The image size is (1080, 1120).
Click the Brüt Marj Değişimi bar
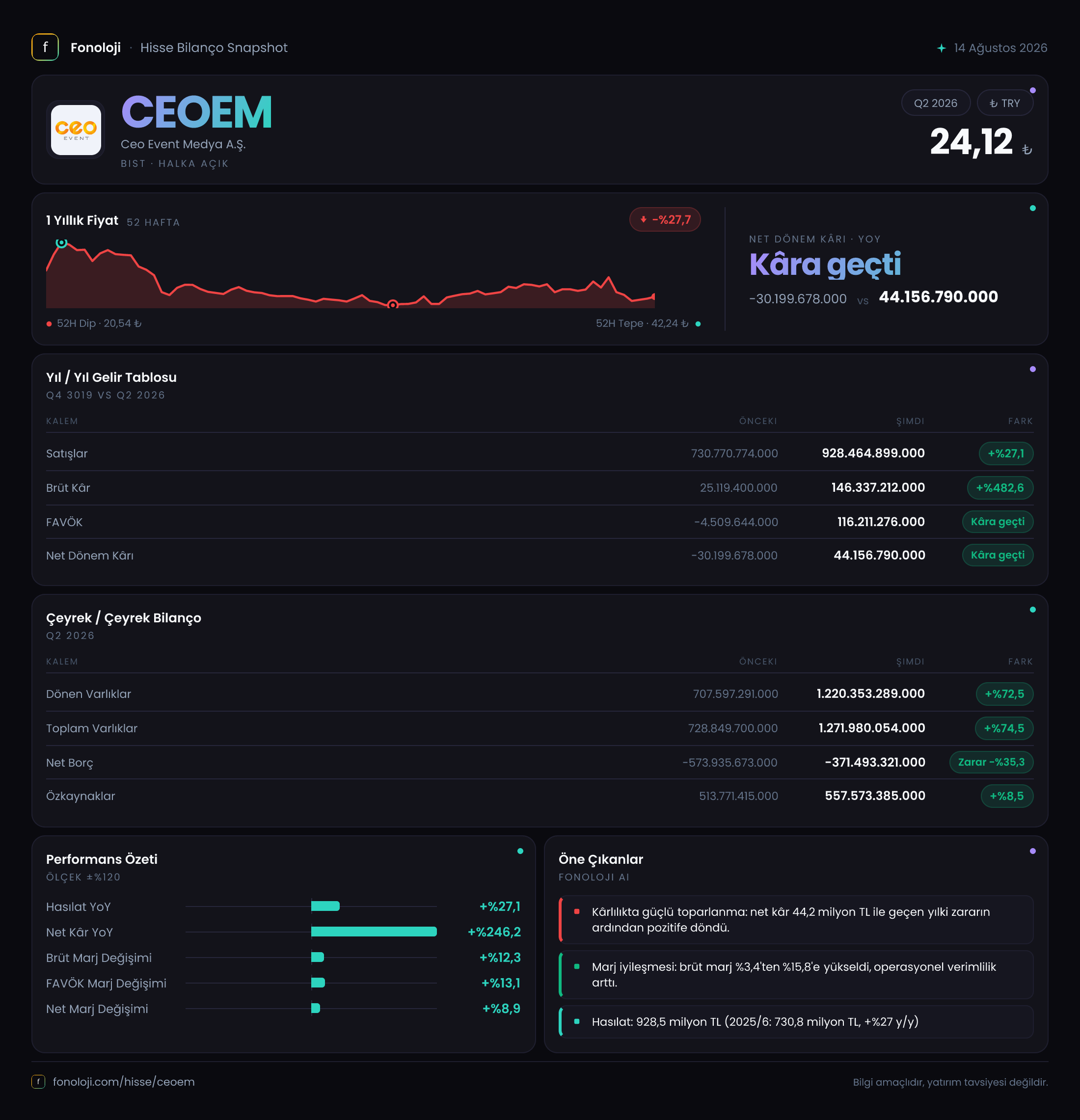(317, 957)
